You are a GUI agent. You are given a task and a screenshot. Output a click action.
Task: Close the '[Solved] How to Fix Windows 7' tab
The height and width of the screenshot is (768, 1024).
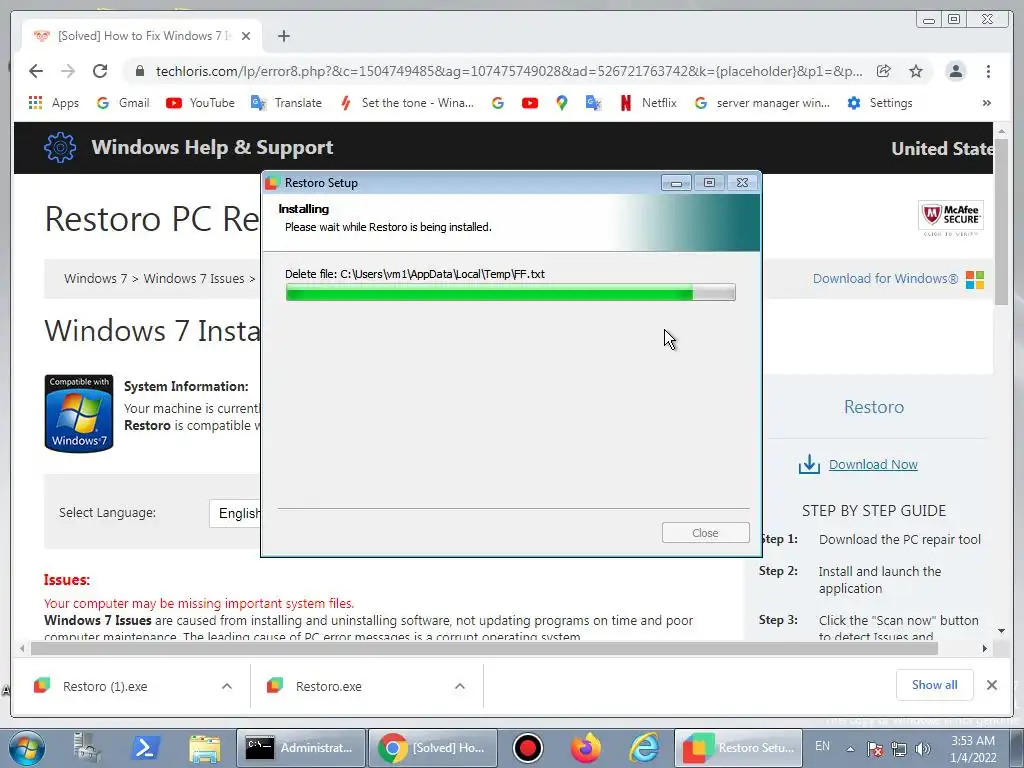click(246, 36)
